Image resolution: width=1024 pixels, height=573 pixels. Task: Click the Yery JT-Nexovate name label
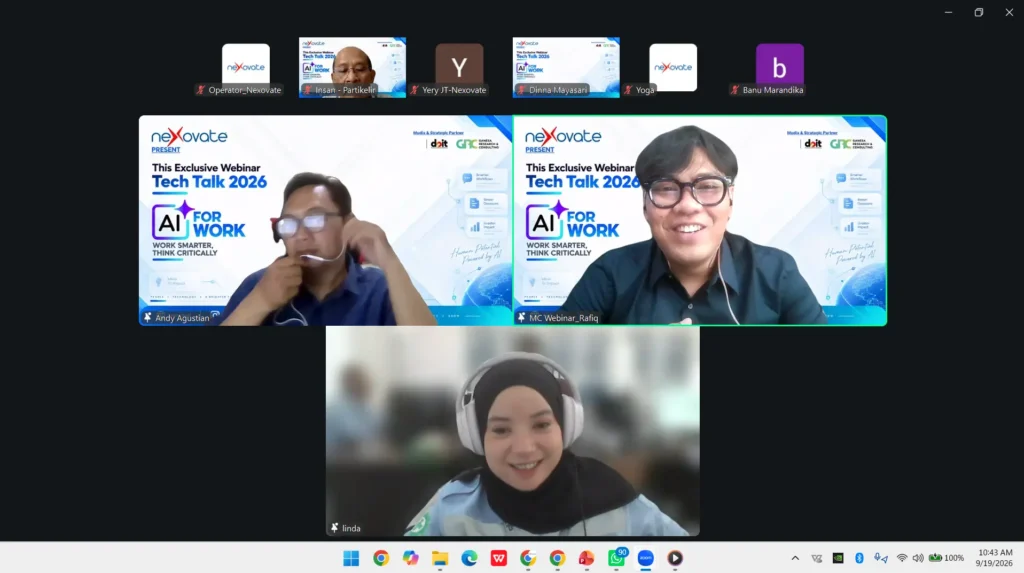pos(454,90)
